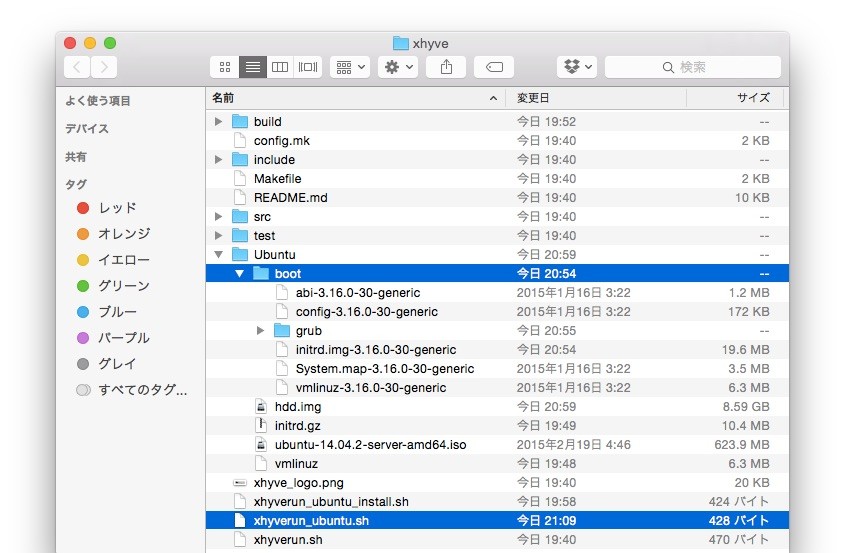Go back with the back arrow
The width and height of the screenshot is (845, 553).
(77, 67)
